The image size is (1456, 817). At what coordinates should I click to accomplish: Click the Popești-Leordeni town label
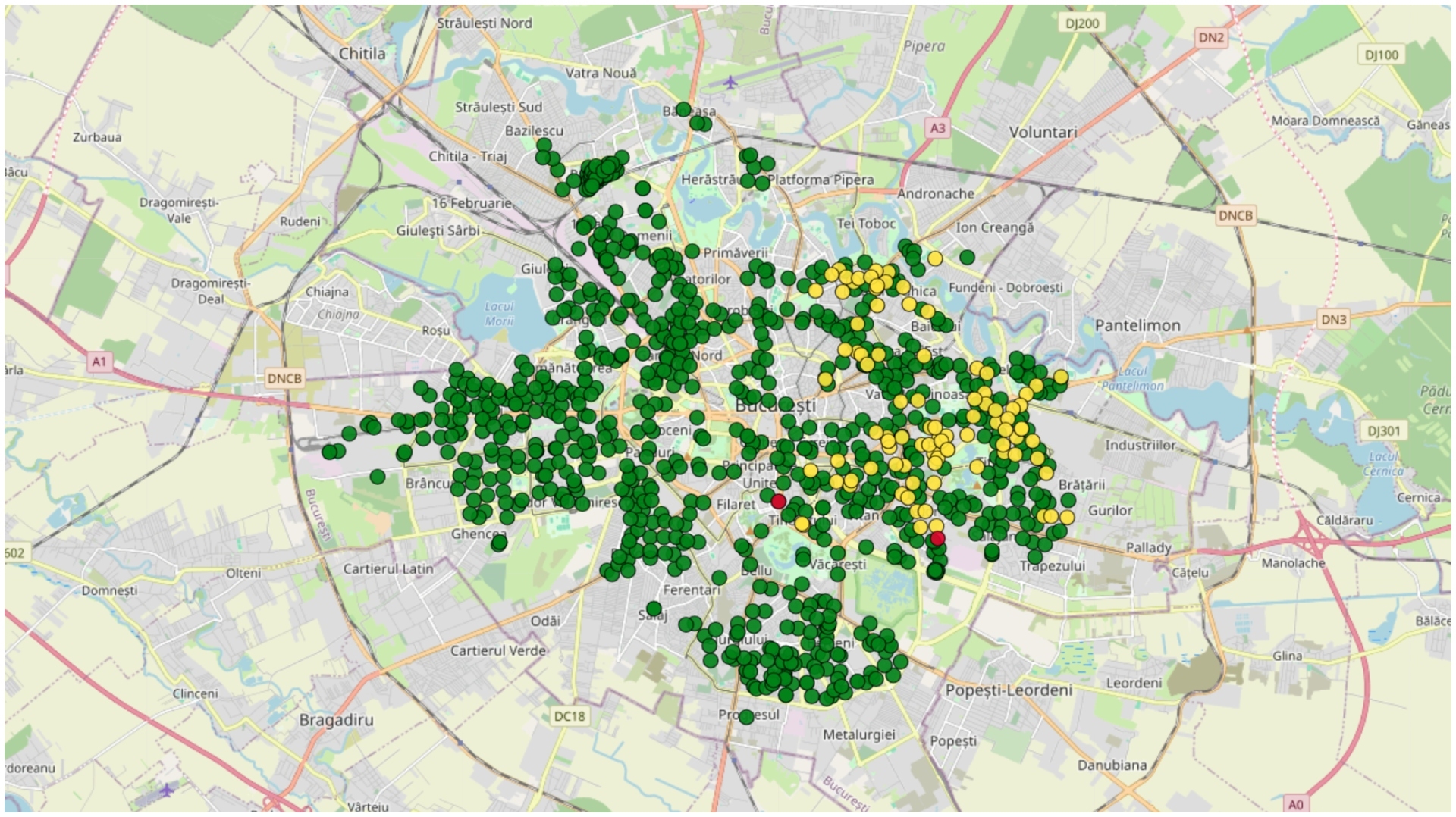[x=1009, y=690]
